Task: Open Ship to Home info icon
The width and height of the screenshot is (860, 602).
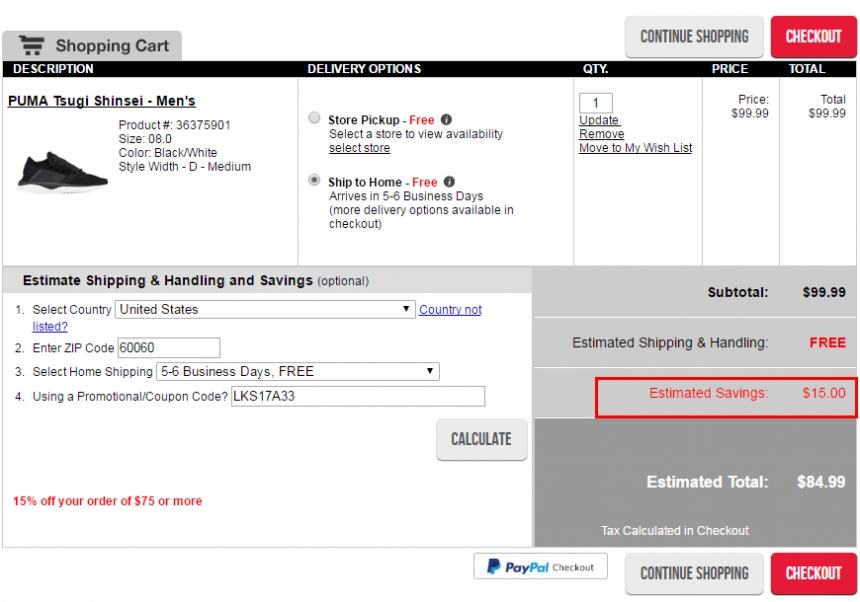Action: 449,181
